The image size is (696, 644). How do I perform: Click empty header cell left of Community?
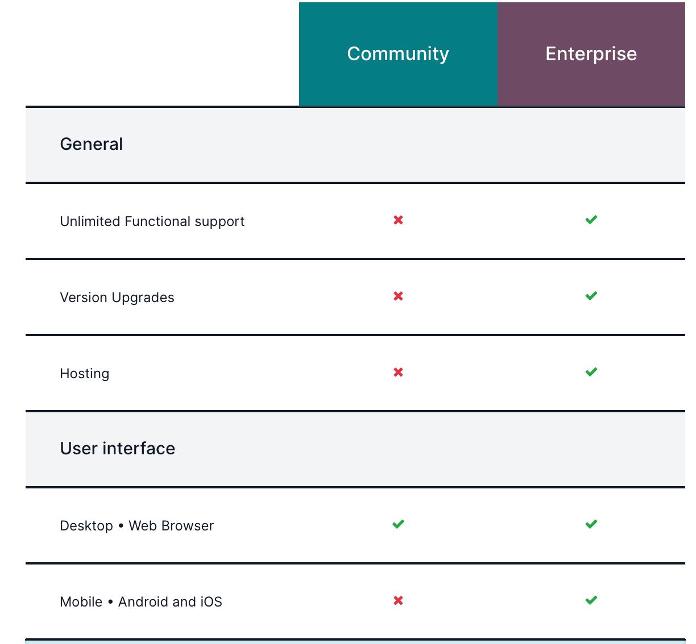click(162, 54)
